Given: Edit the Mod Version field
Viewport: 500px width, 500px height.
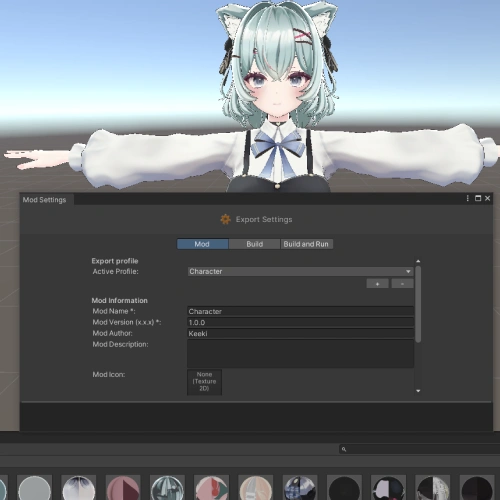Looking at the screenshot, I should (300, 322).
